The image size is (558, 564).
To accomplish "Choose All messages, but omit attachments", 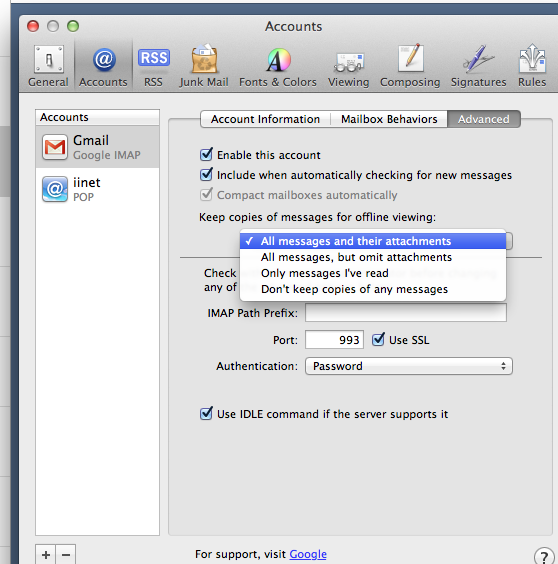I will pos(373,257).
